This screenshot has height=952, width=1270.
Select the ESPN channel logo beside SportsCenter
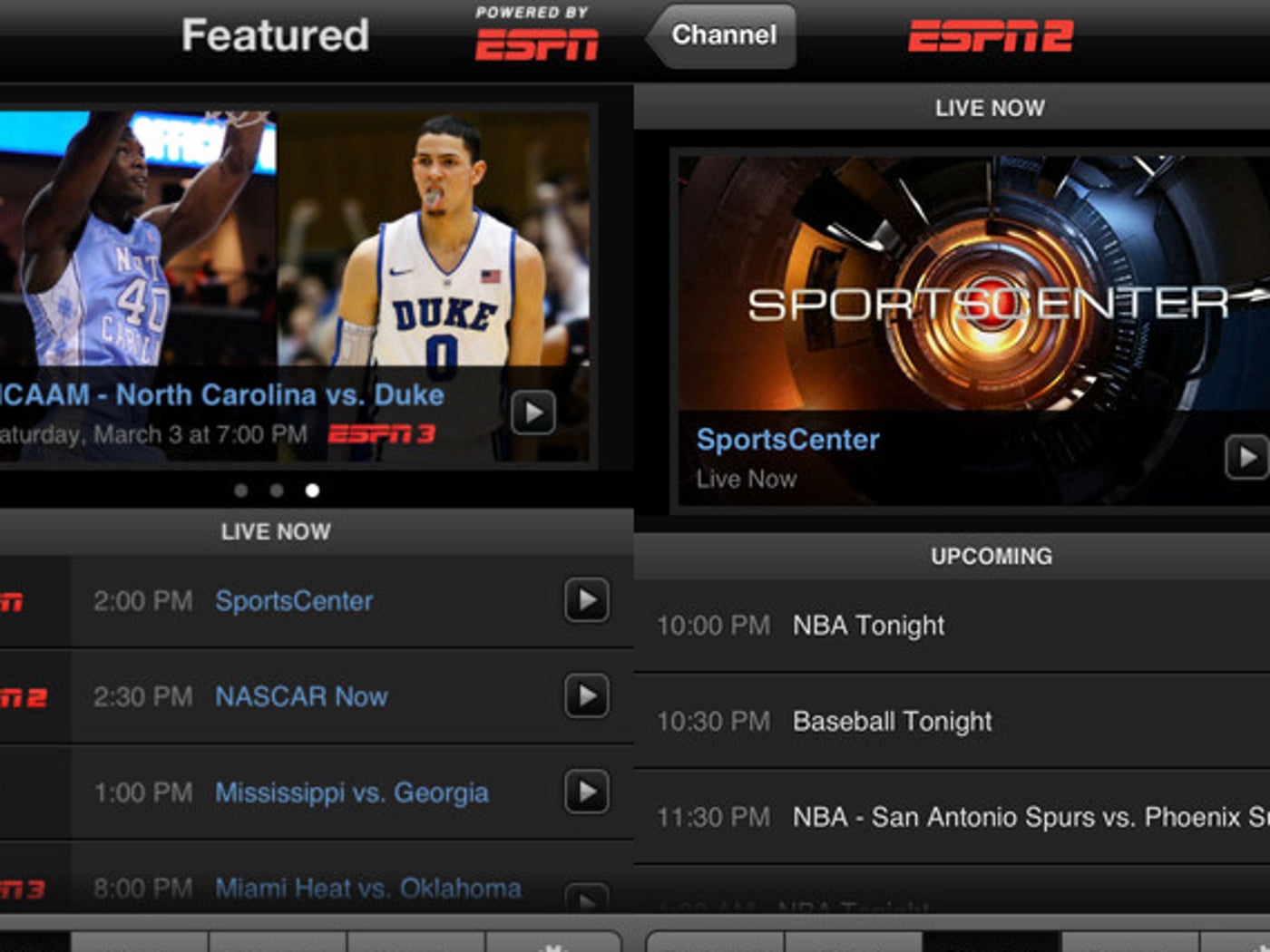coord(12,602)
